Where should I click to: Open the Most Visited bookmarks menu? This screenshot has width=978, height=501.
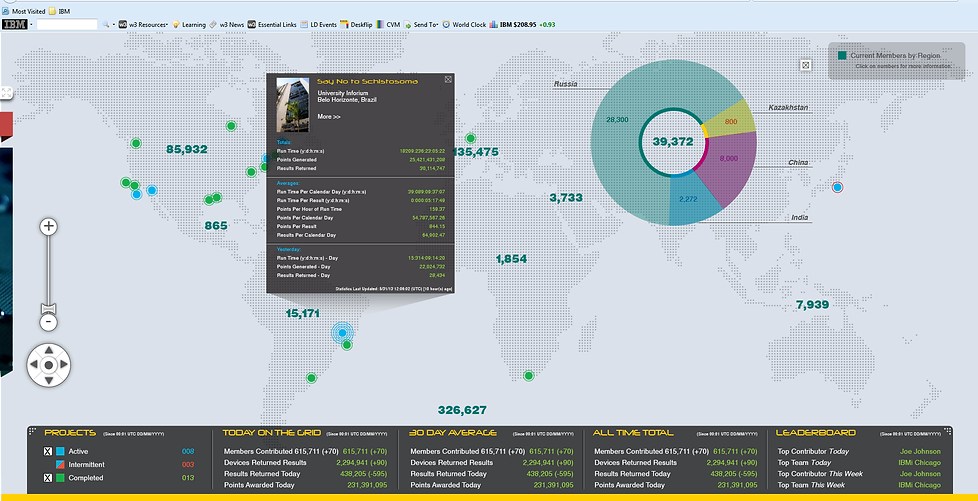(x=24, y=11)
